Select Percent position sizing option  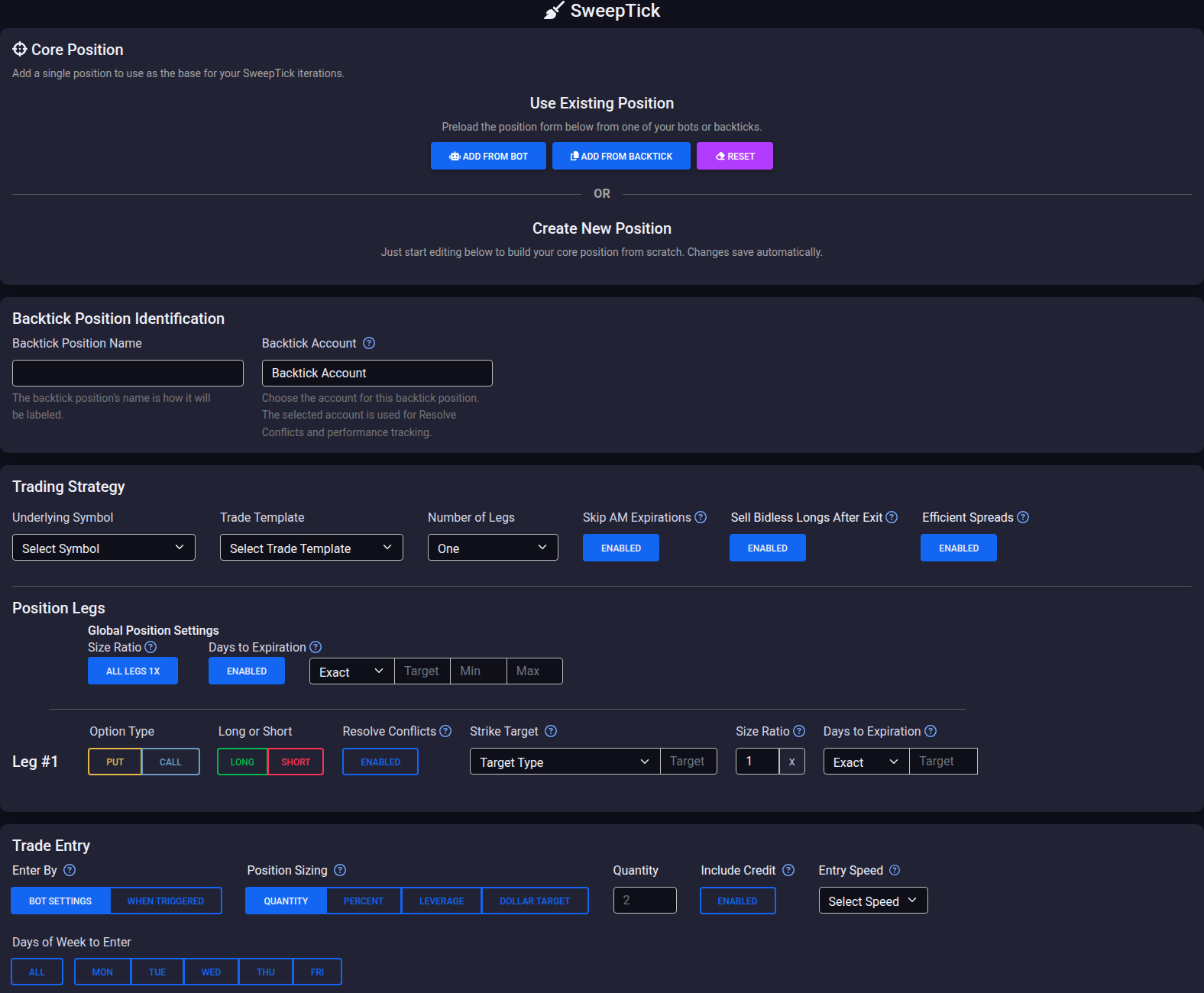(364, 901)
